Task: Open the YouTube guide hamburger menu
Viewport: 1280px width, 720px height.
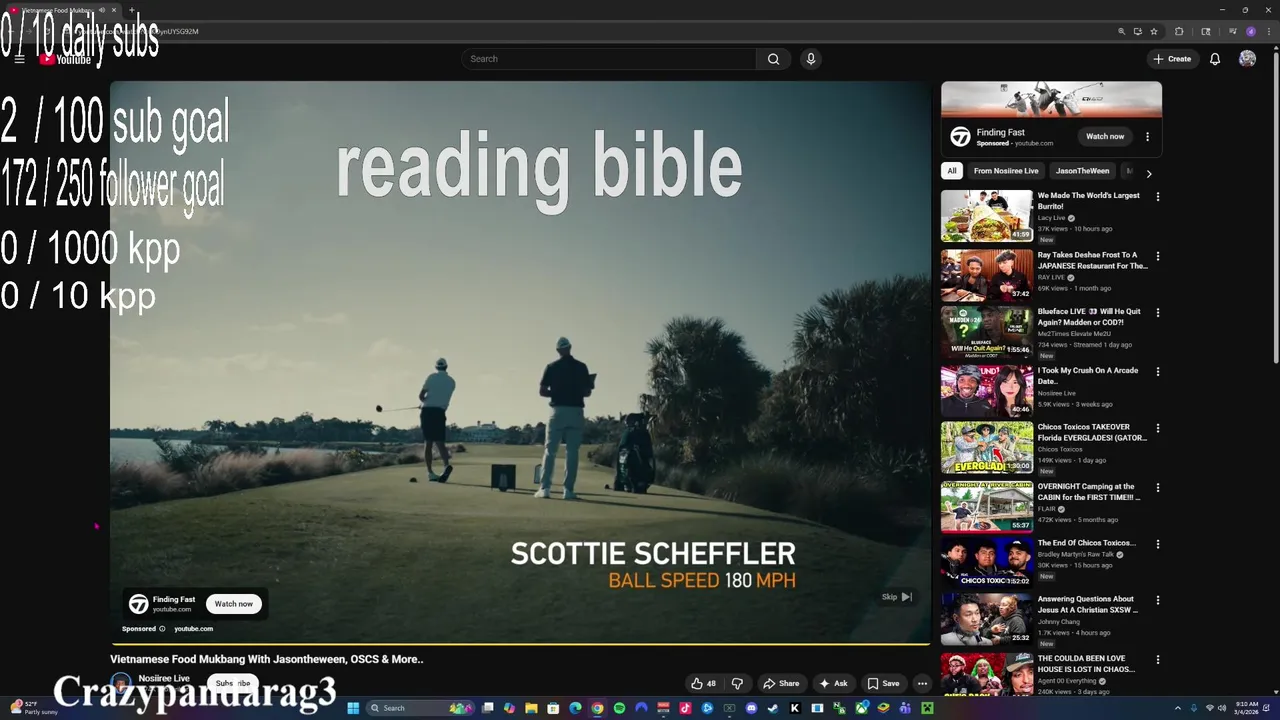Action: click(19, 59)
